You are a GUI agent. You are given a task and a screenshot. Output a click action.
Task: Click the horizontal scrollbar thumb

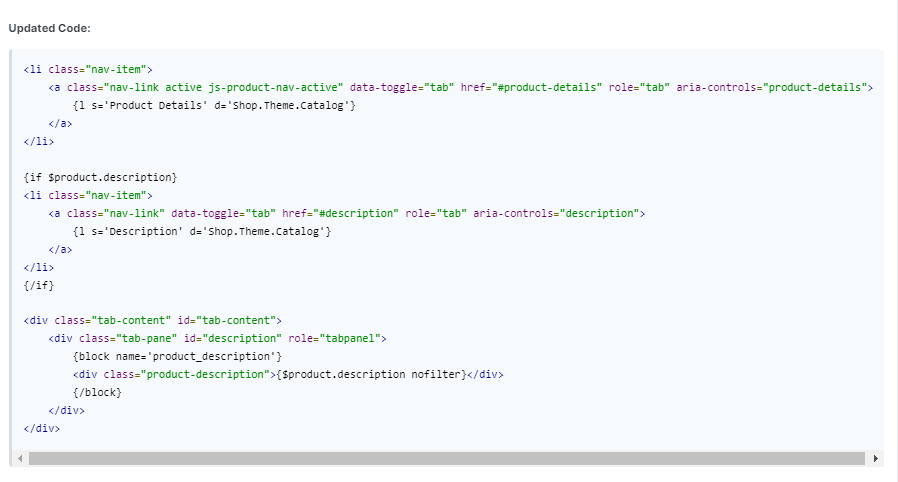[x=447, y=459]
